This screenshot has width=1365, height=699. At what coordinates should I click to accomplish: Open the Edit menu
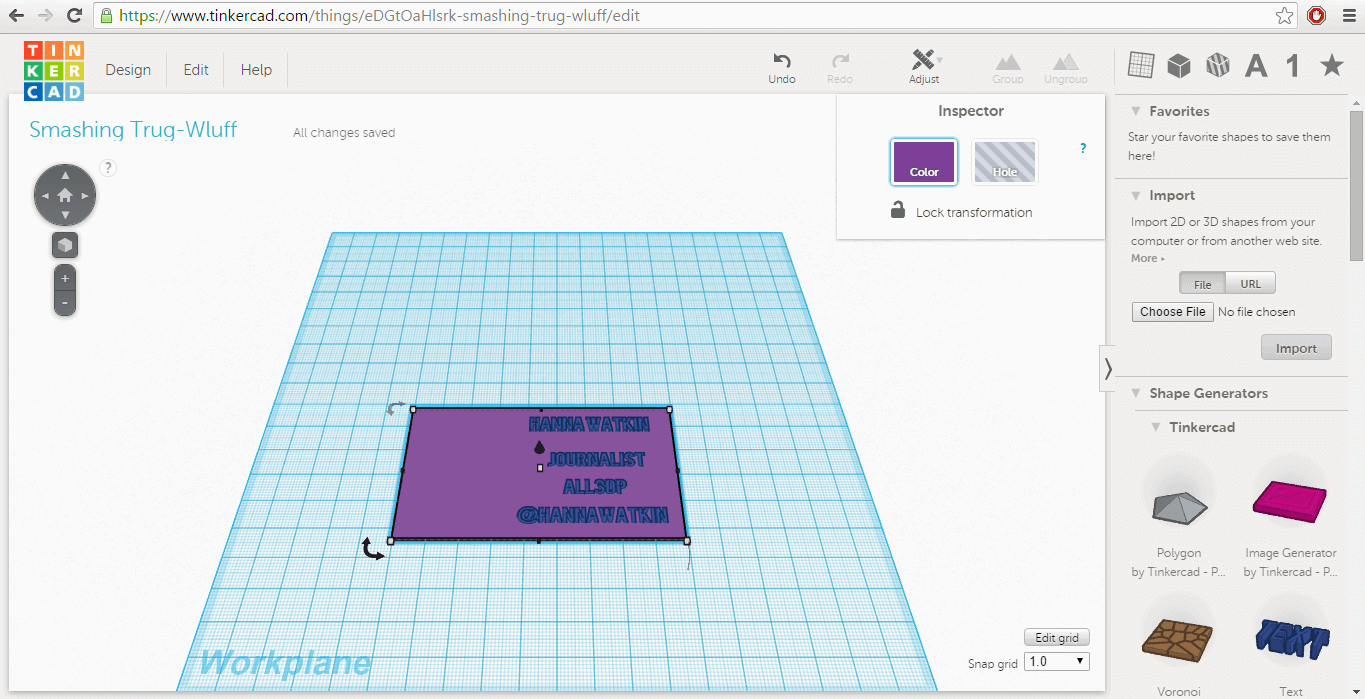[x=196, y=70]
